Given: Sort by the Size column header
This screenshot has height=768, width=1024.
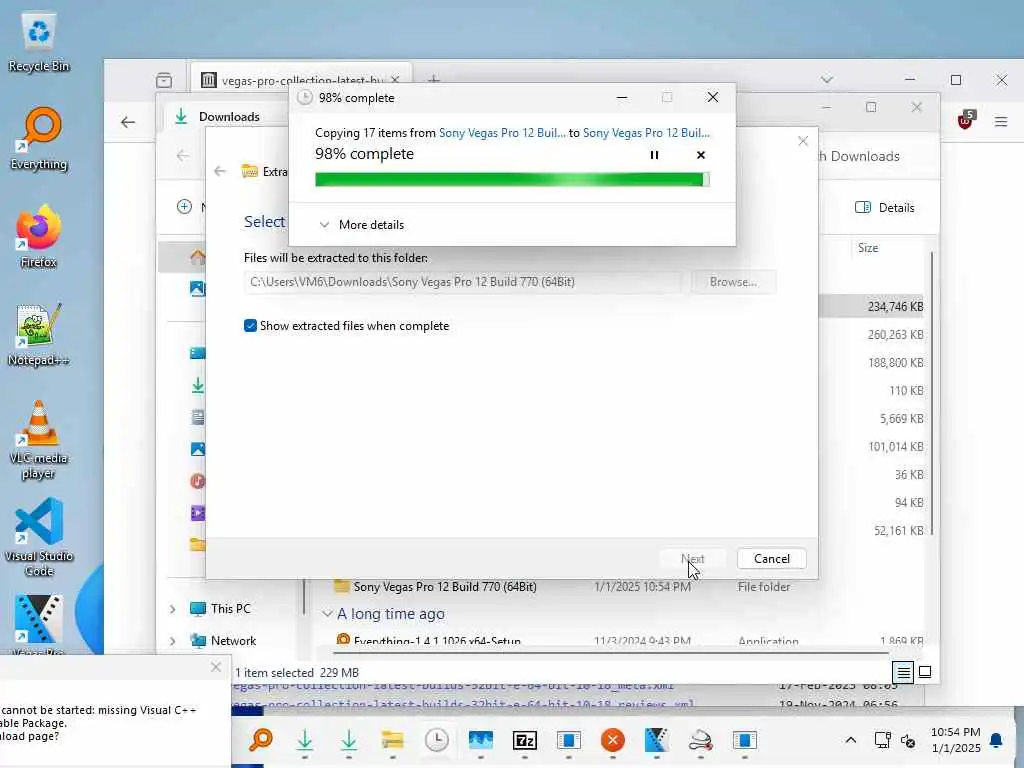Looking at the screenshot, I should coord(867,248).
